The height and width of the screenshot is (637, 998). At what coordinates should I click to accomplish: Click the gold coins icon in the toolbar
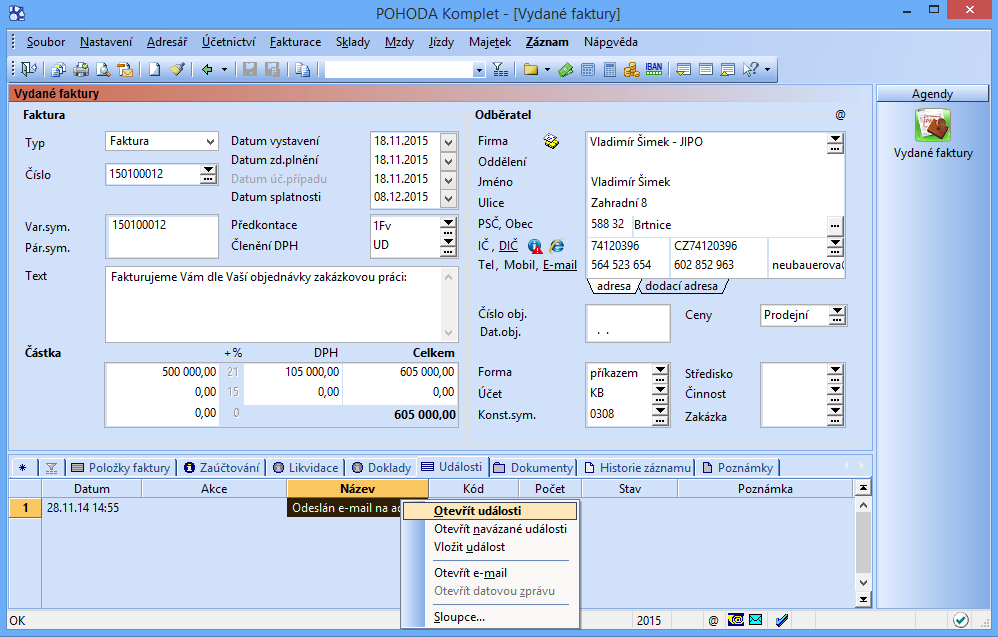pyautogui.click(x=631, y=69)
